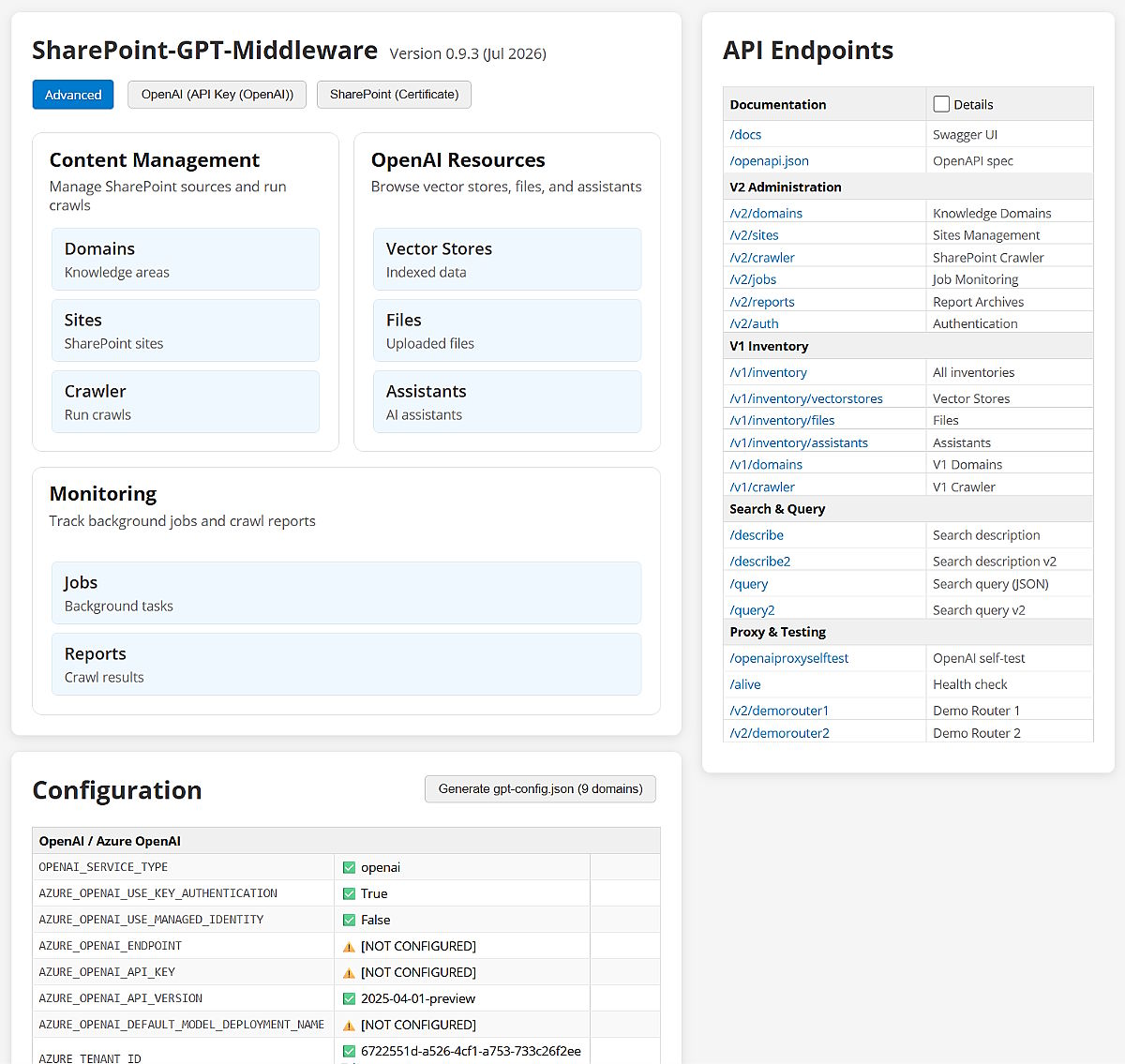Click the AZURE_OPENAI_USE_MANAGED_IDENTITY setting name
Image resolution: width=1125 pixels, height=1064 pixels.
(151, 920)
